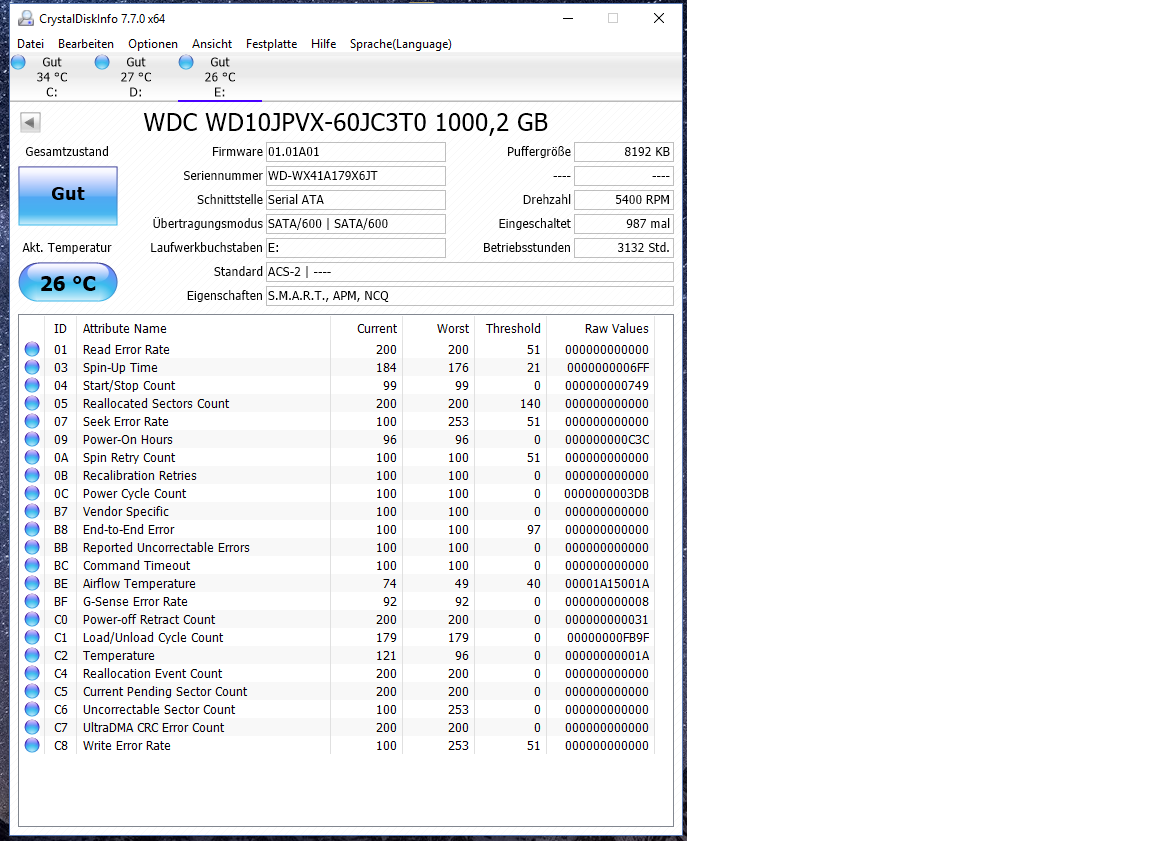Viewport: 1152px width, 841px height.
Task: Select the Spin-Up Time raw value 0000000006FF
Action: click(x=608, y=367)
